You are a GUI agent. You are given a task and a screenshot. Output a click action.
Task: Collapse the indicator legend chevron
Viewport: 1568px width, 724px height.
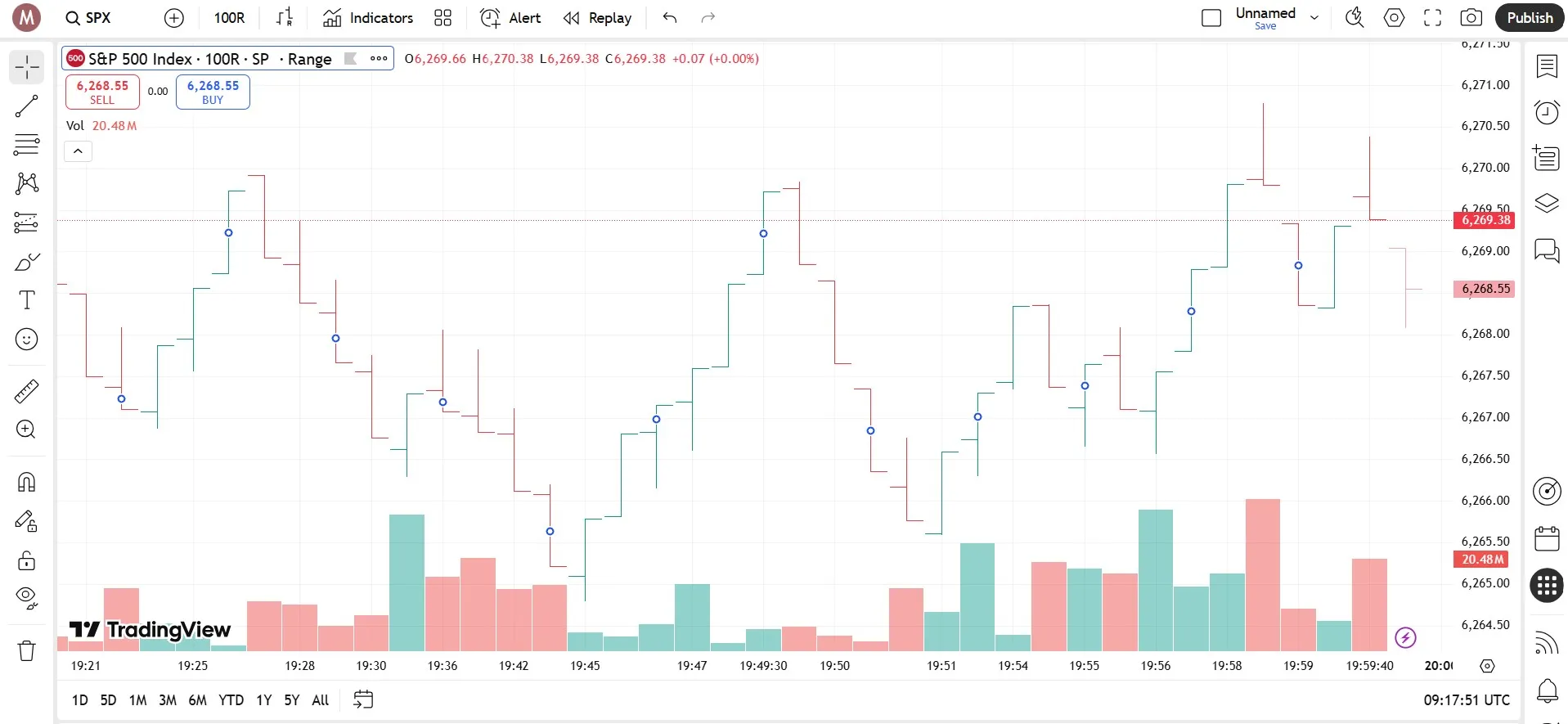pos(79,151)
